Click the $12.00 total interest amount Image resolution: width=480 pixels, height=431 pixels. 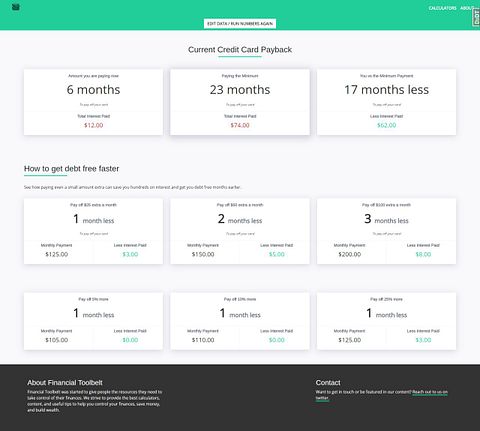point(94,125)
